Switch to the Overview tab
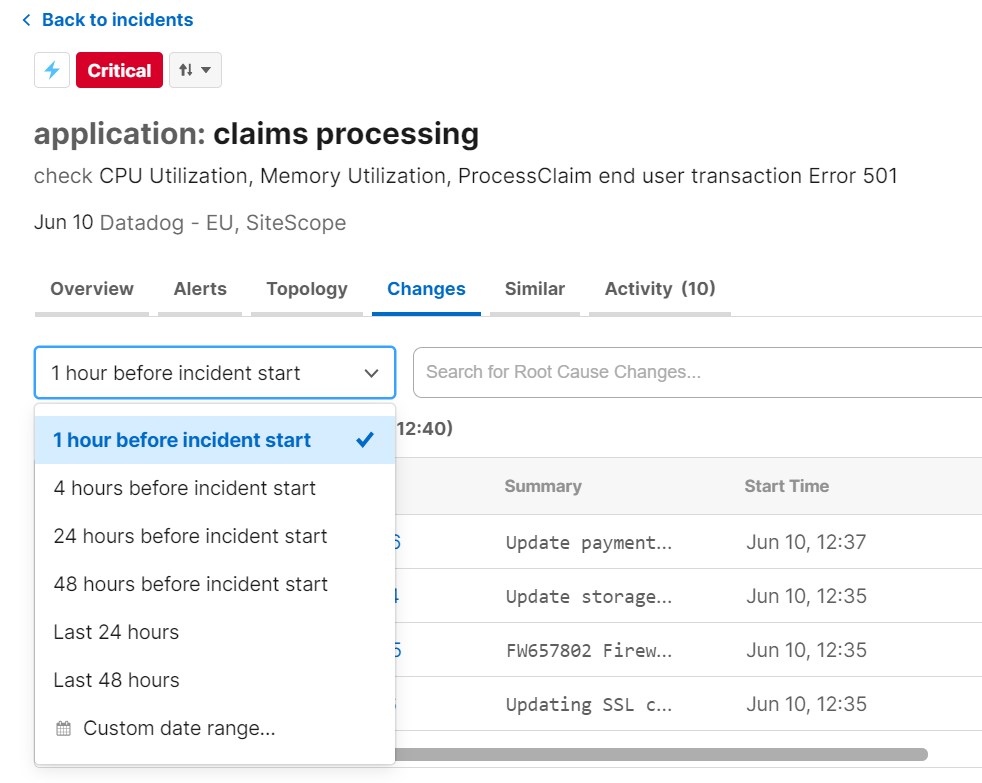The height and width of the screenshot is (783, 982). coord(91,289)
